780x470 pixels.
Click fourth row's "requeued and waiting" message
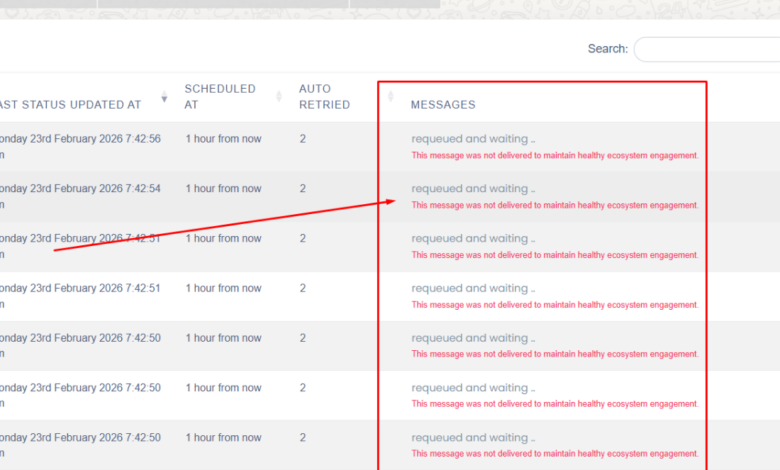coord(473,289)
